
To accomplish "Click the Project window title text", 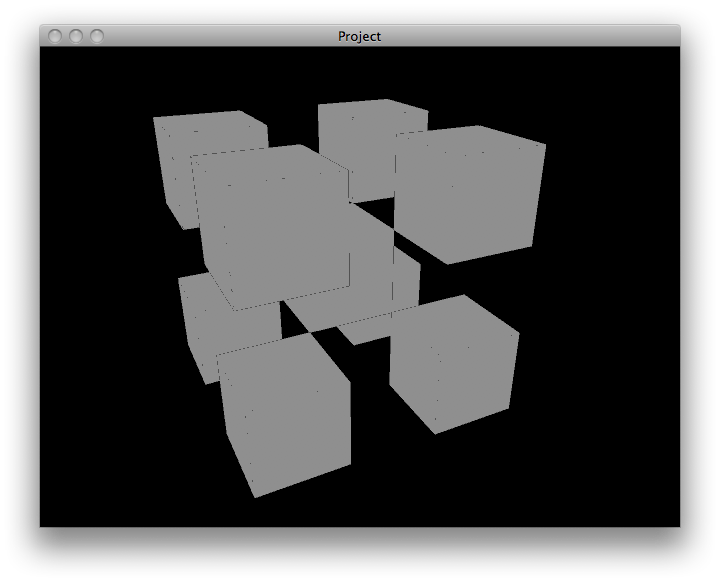I will 360,36.
